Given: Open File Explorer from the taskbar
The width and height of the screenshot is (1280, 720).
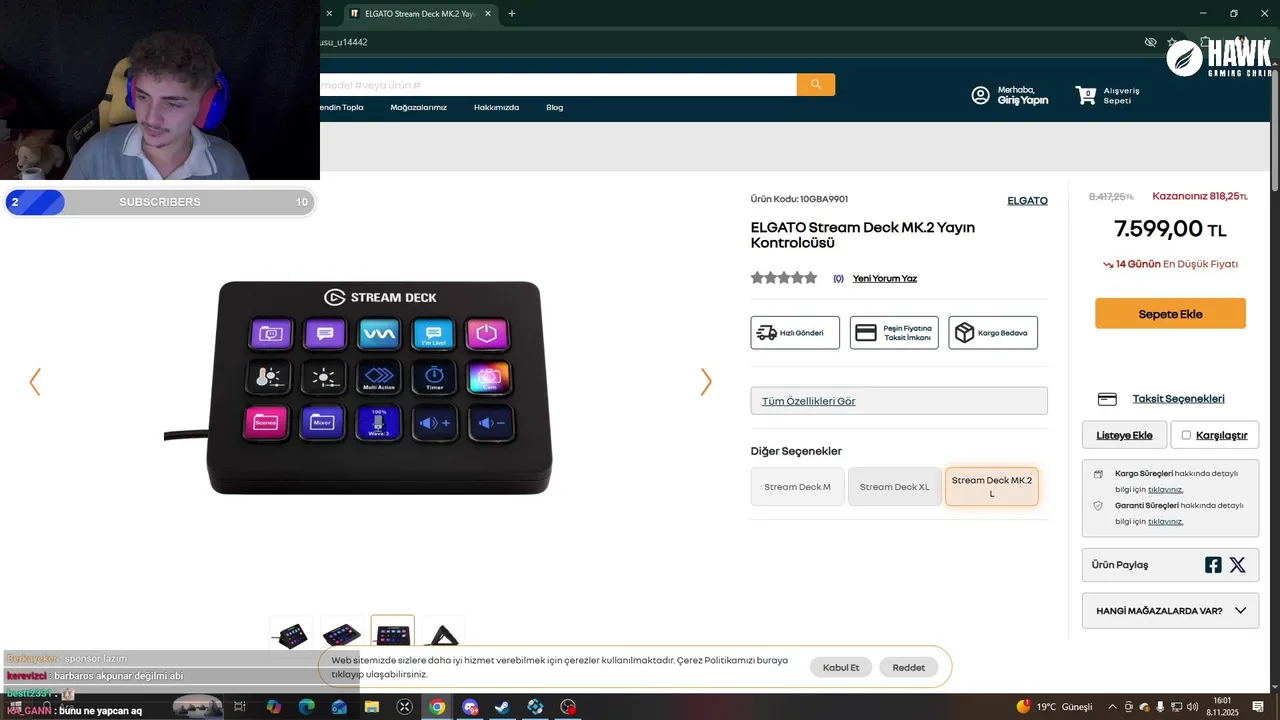Looking at the screenshot, I should tap(371, 707).
